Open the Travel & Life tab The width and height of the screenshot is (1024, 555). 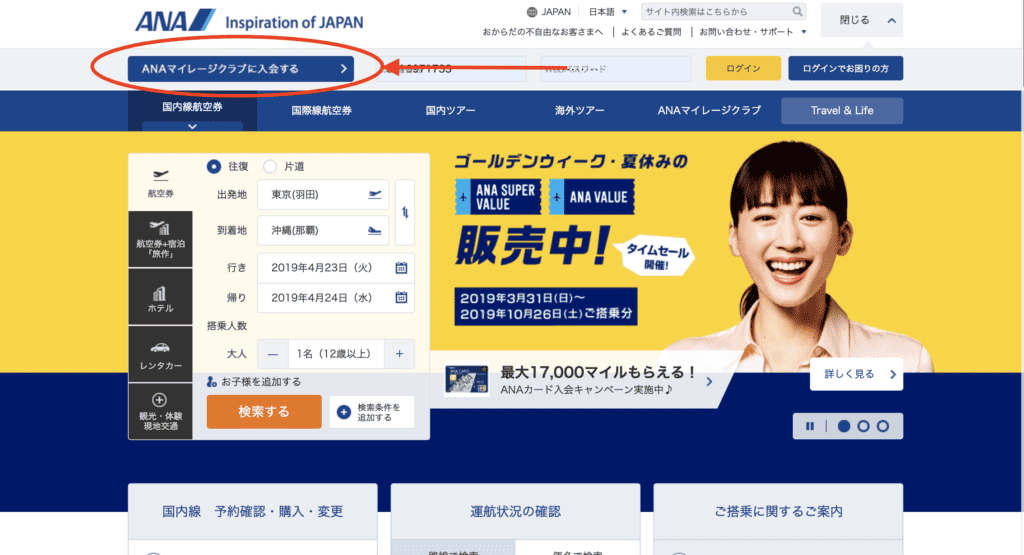[x=842, y=110]
